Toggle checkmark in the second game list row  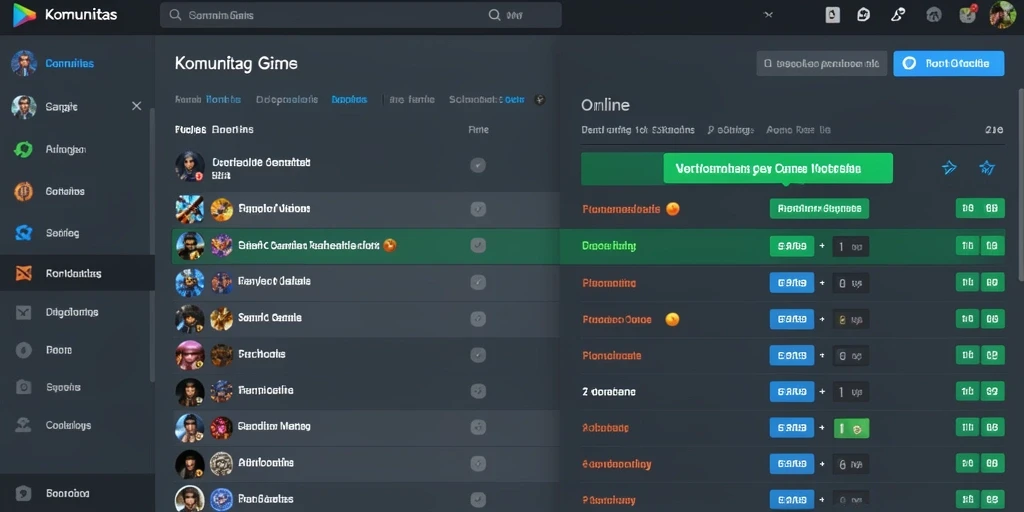tap(478, 209)
